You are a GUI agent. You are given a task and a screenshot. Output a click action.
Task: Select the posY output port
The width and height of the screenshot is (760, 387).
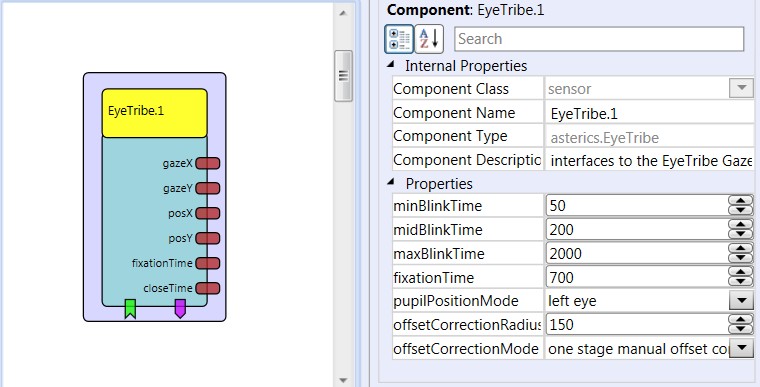(208, 238)
